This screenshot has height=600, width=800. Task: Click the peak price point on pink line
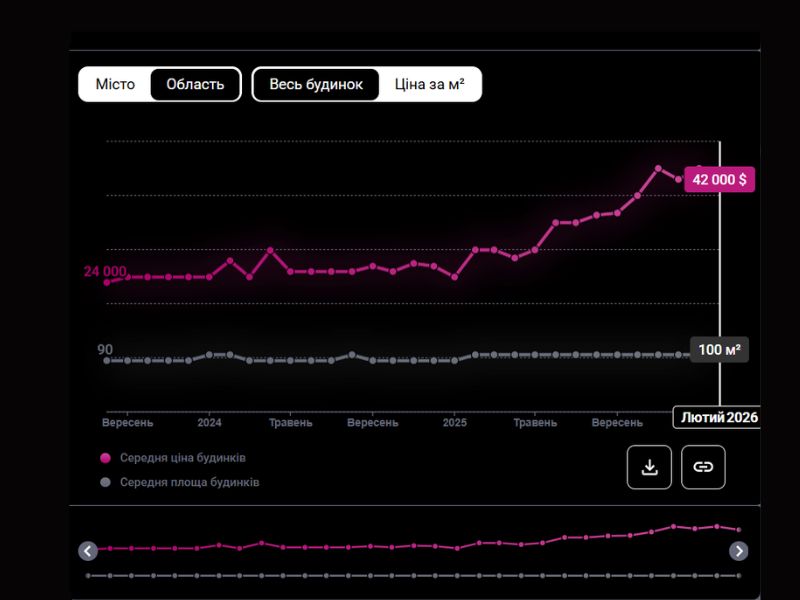658,168
